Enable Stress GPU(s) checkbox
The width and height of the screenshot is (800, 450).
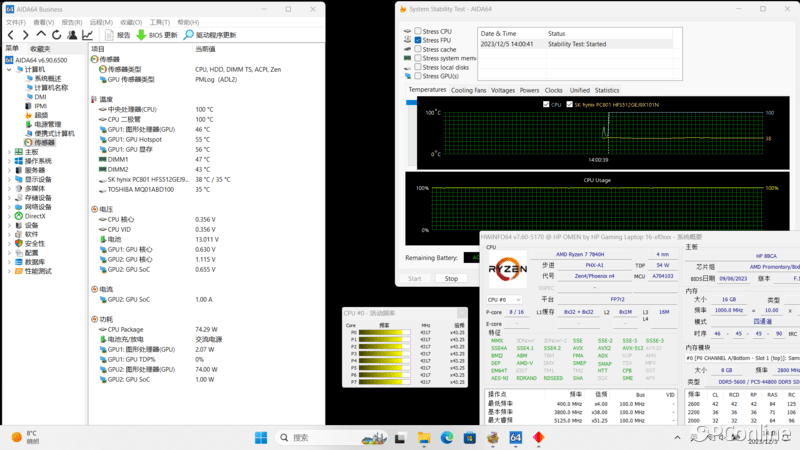pos(418,76)
